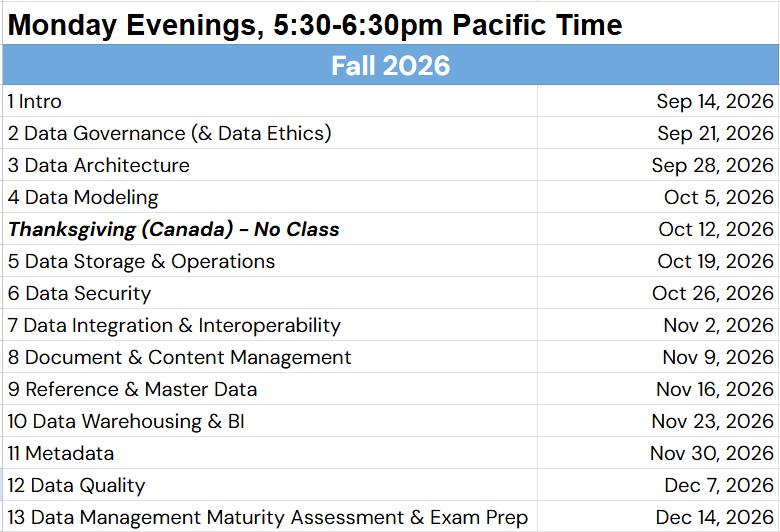Click the '3 Data Architecture' cell
Screen dimensions: 780x532
270,165
